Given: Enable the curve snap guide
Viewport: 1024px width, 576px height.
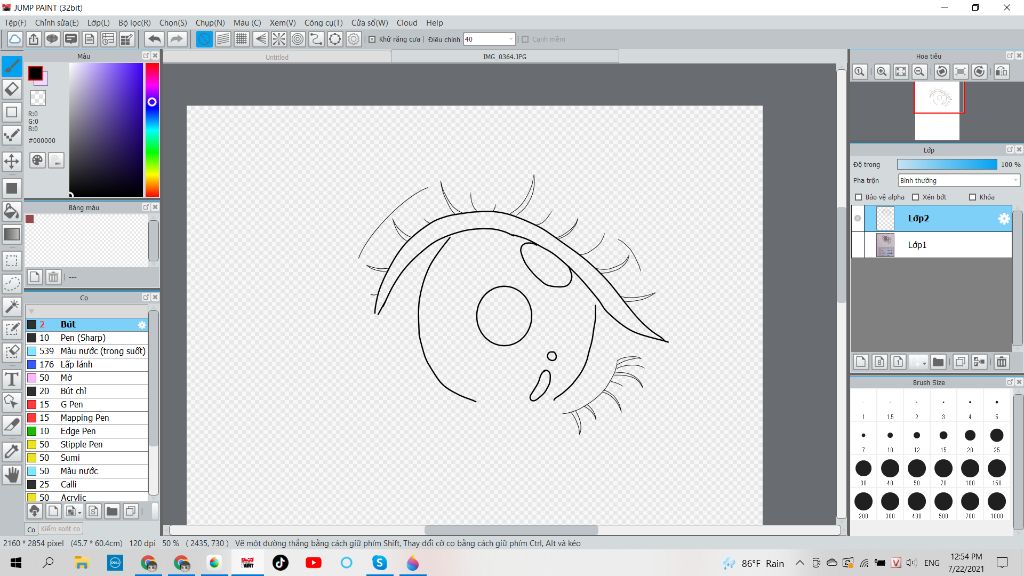Looking at the screenshot, I should click(x=316, y=39).
